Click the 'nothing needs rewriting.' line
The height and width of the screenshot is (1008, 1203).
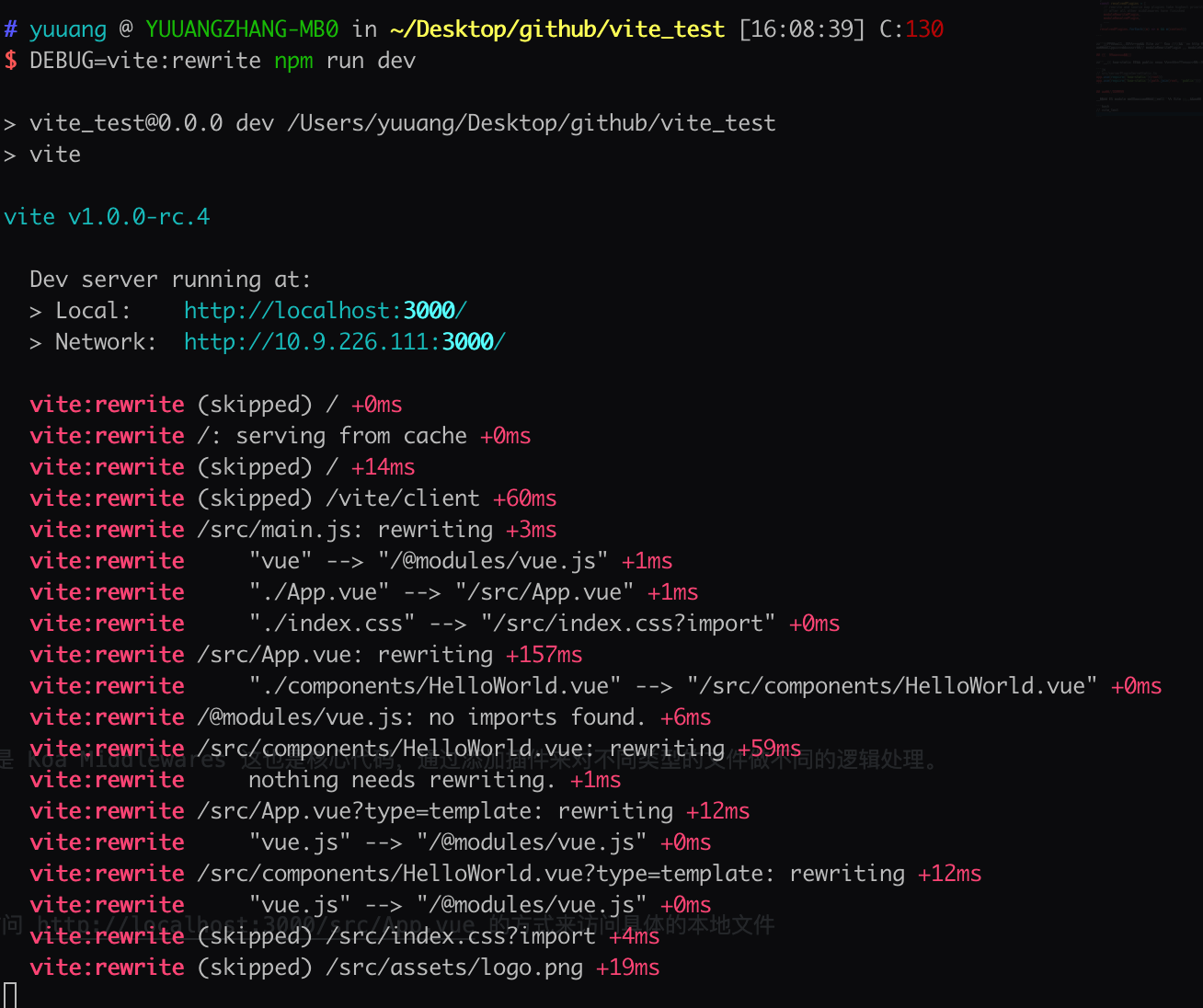click(325, 780)
